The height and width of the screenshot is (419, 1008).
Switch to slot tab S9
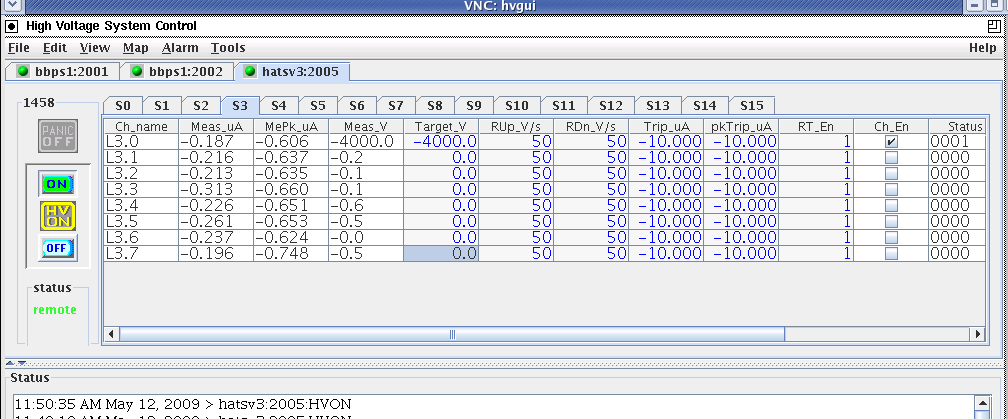click(x=474, y=106)
